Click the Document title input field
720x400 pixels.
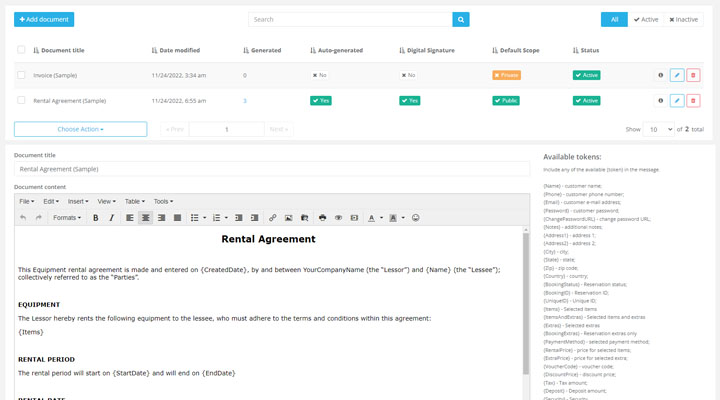point(272,169)
